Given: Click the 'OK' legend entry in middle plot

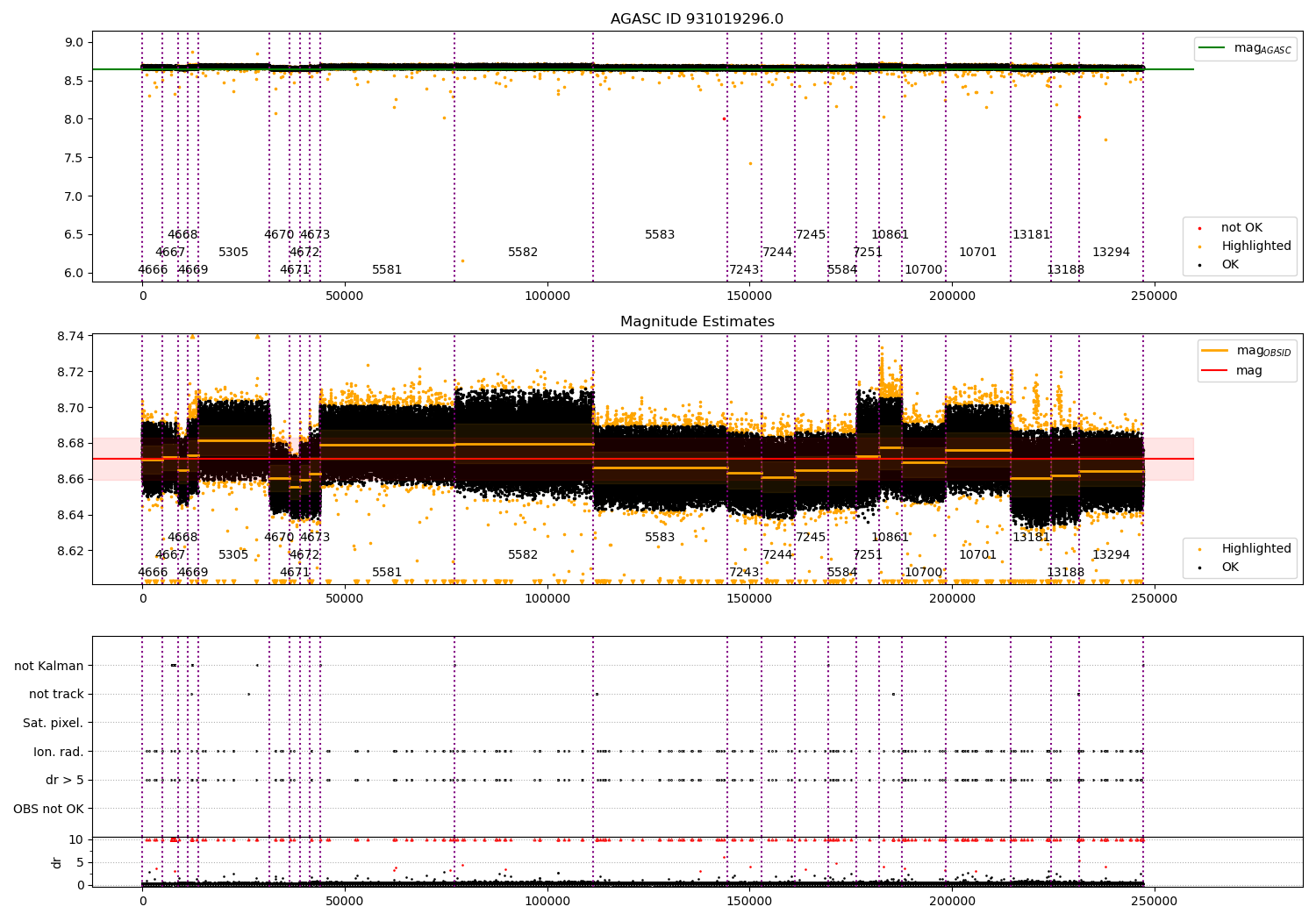Looking at the screenshot, I should pyautogui.click(x=1220, y=568).
